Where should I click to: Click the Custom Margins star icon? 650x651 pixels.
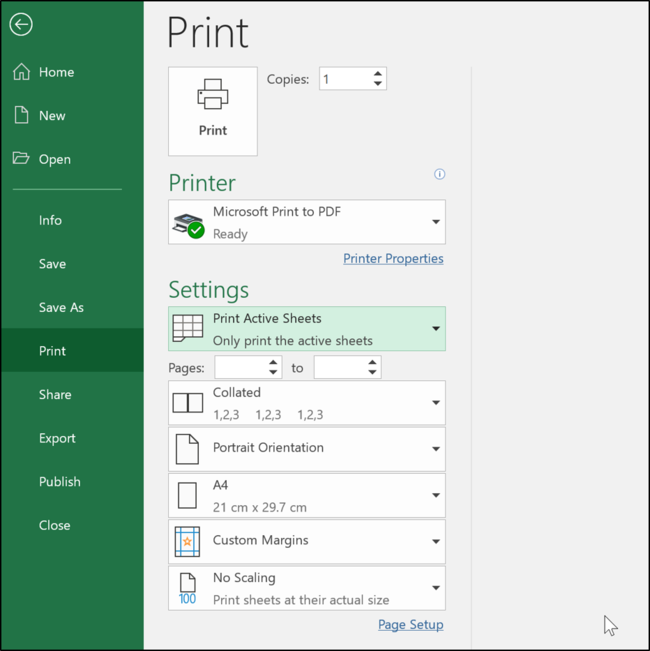(187, 541)
